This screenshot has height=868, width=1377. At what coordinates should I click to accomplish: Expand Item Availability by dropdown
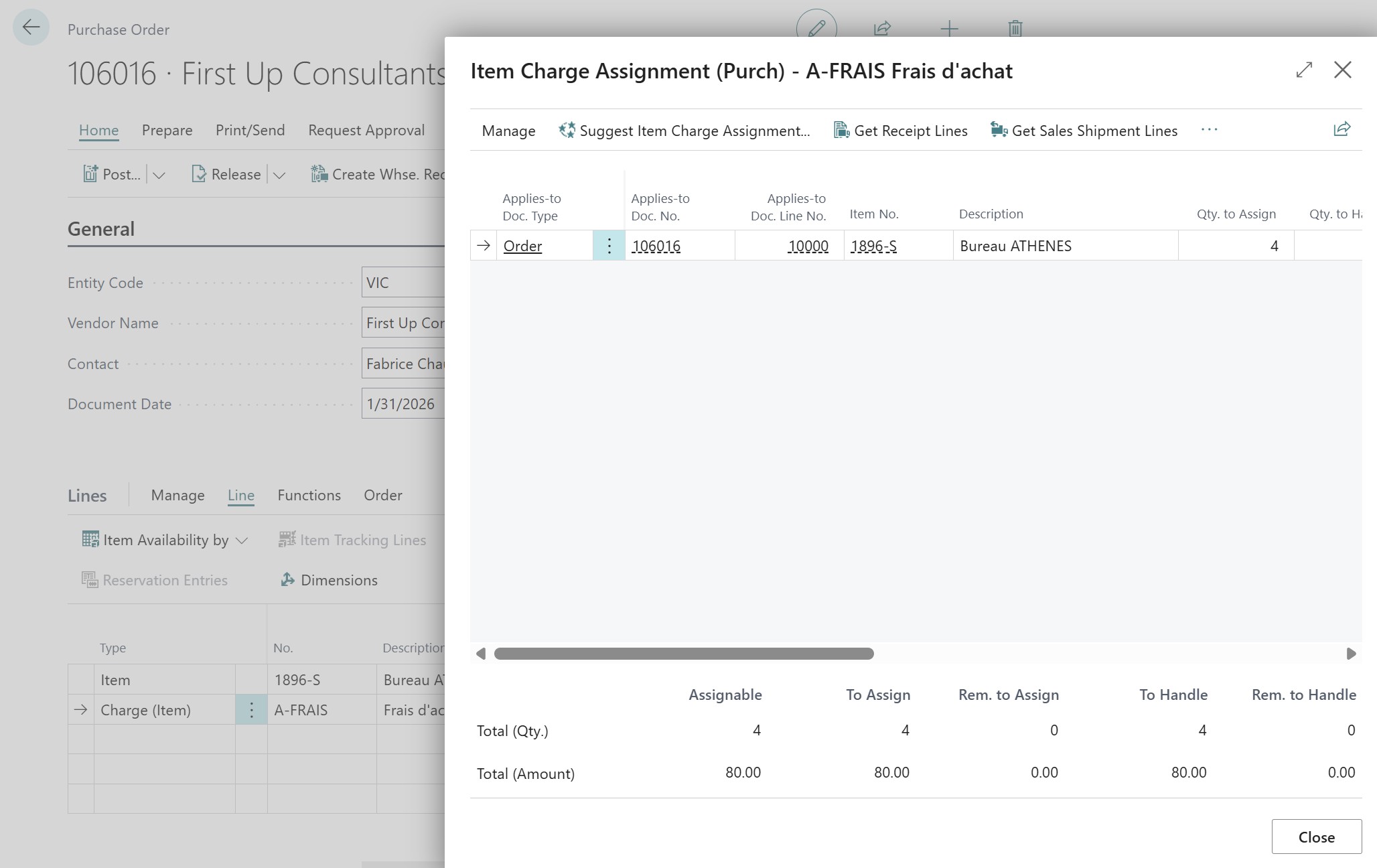pyautogui.click(x=242, y=540)
